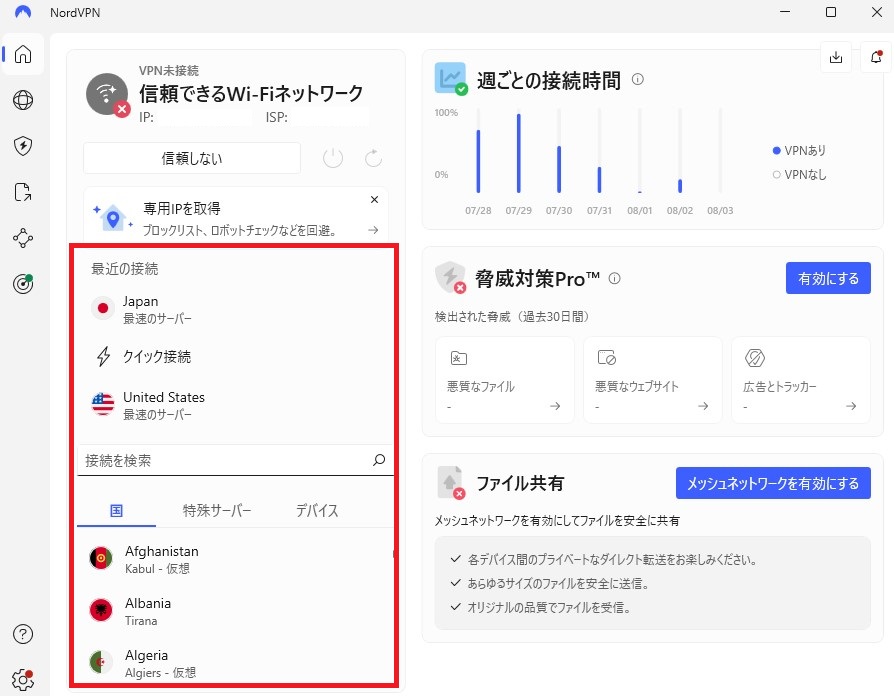Image resolution: width=894 pixels, height=696 pixels.
Task: Click info icon next to 脅威対策Pro
Action: coord(615,278)
